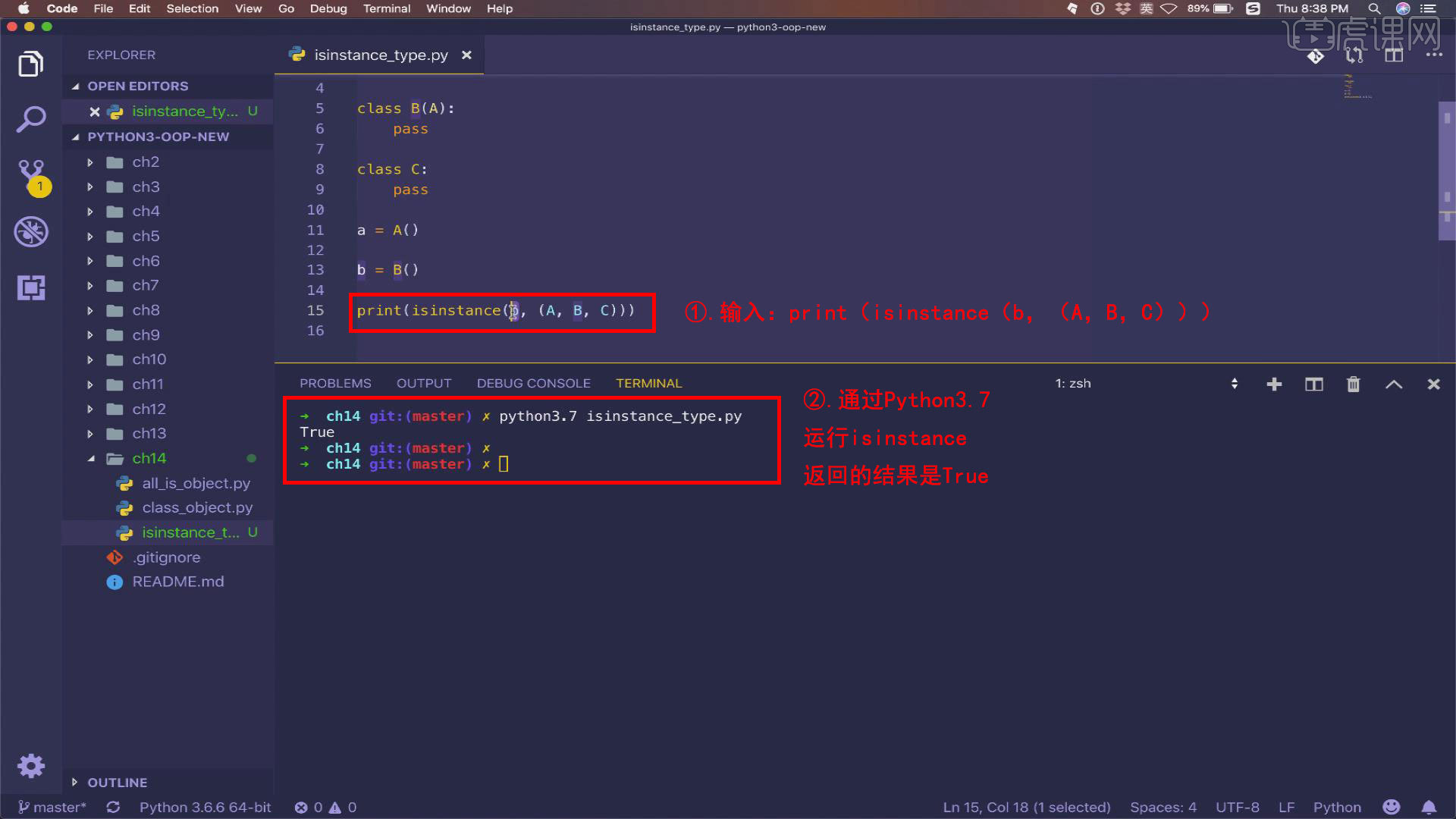Image resolution: width=1456 pixels, height=819 pixels.
Task: Open the Search view in activity bar
Action: pos(31,119)
